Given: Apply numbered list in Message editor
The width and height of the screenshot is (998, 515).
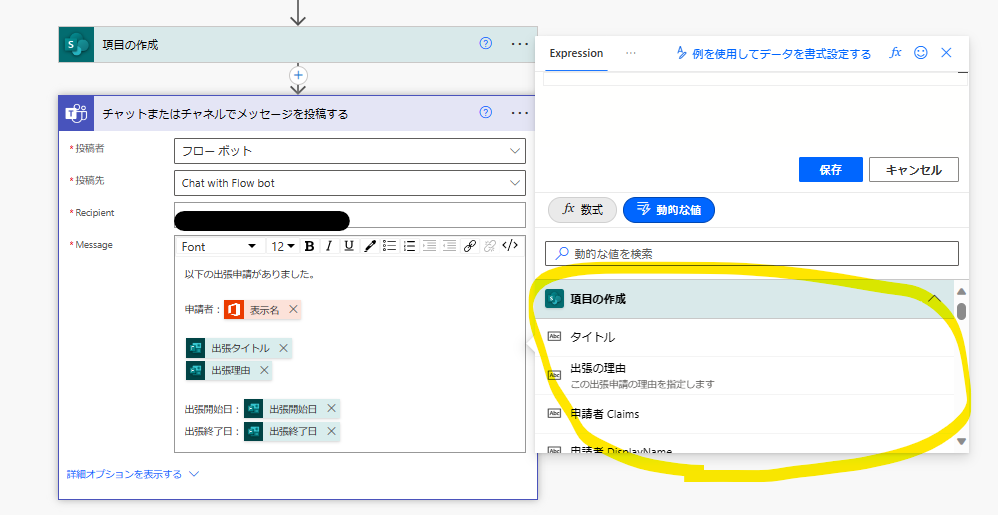Looking at the screenshot, I should coord(409,246).
